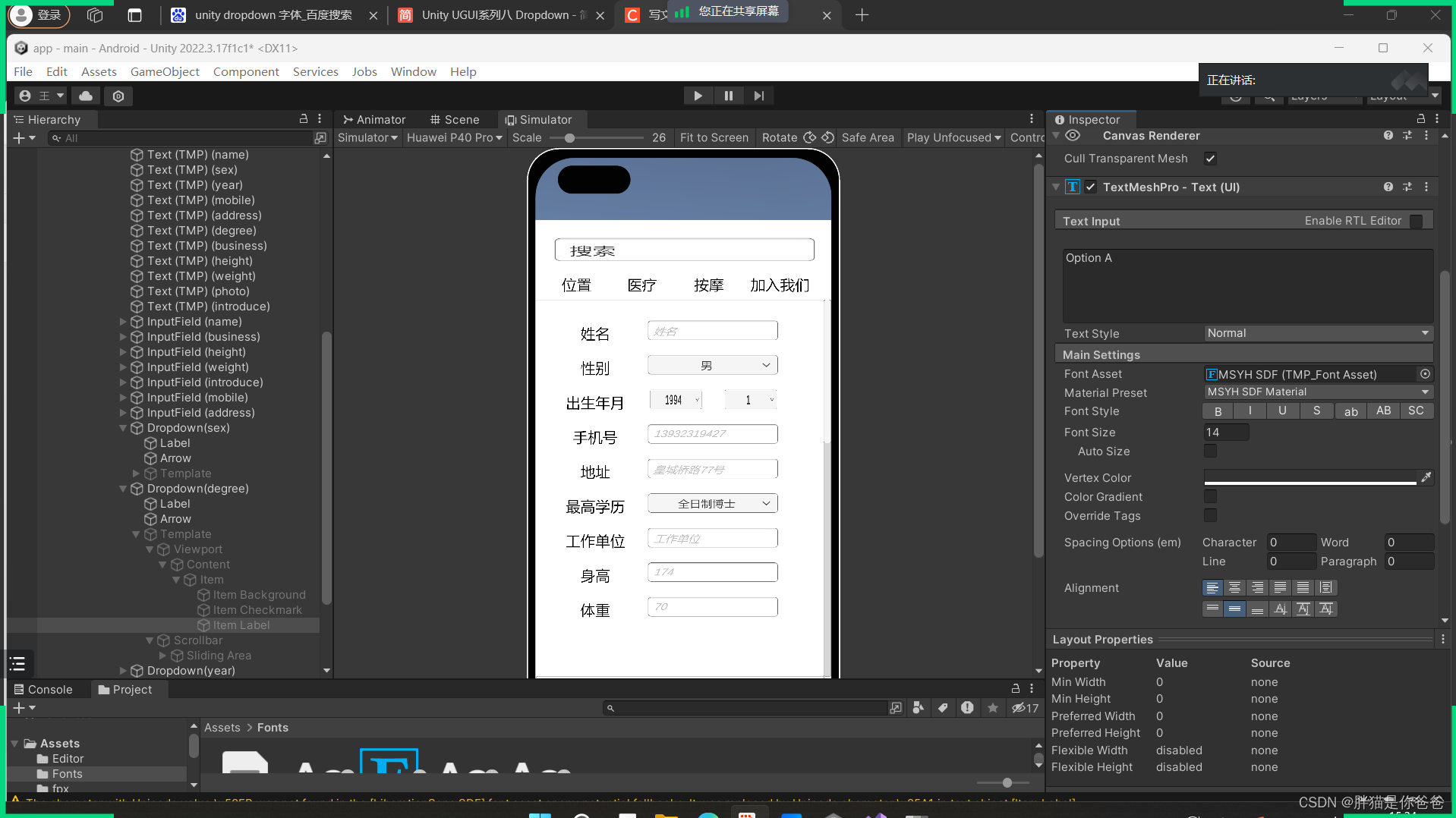Enable the Auto Size checkbox
The image size is (1456, 818).
pos(1210,451)
